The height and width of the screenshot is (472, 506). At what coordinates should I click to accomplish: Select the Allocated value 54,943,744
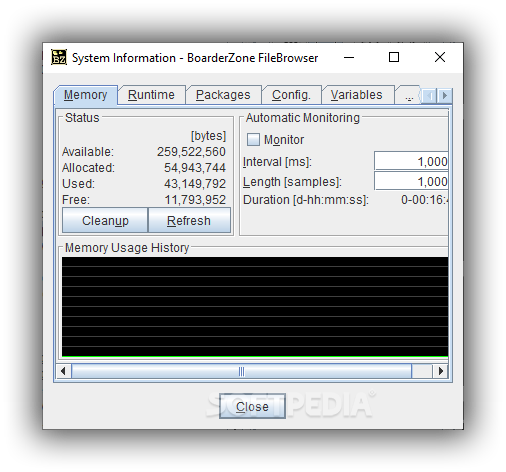[195, 168]
